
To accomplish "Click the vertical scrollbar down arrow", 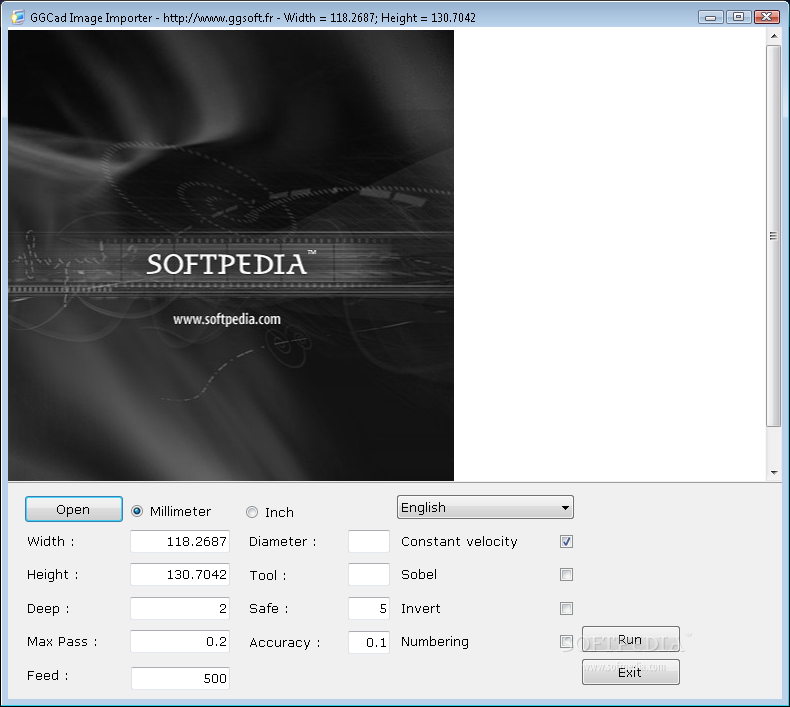I will (774, 473).
